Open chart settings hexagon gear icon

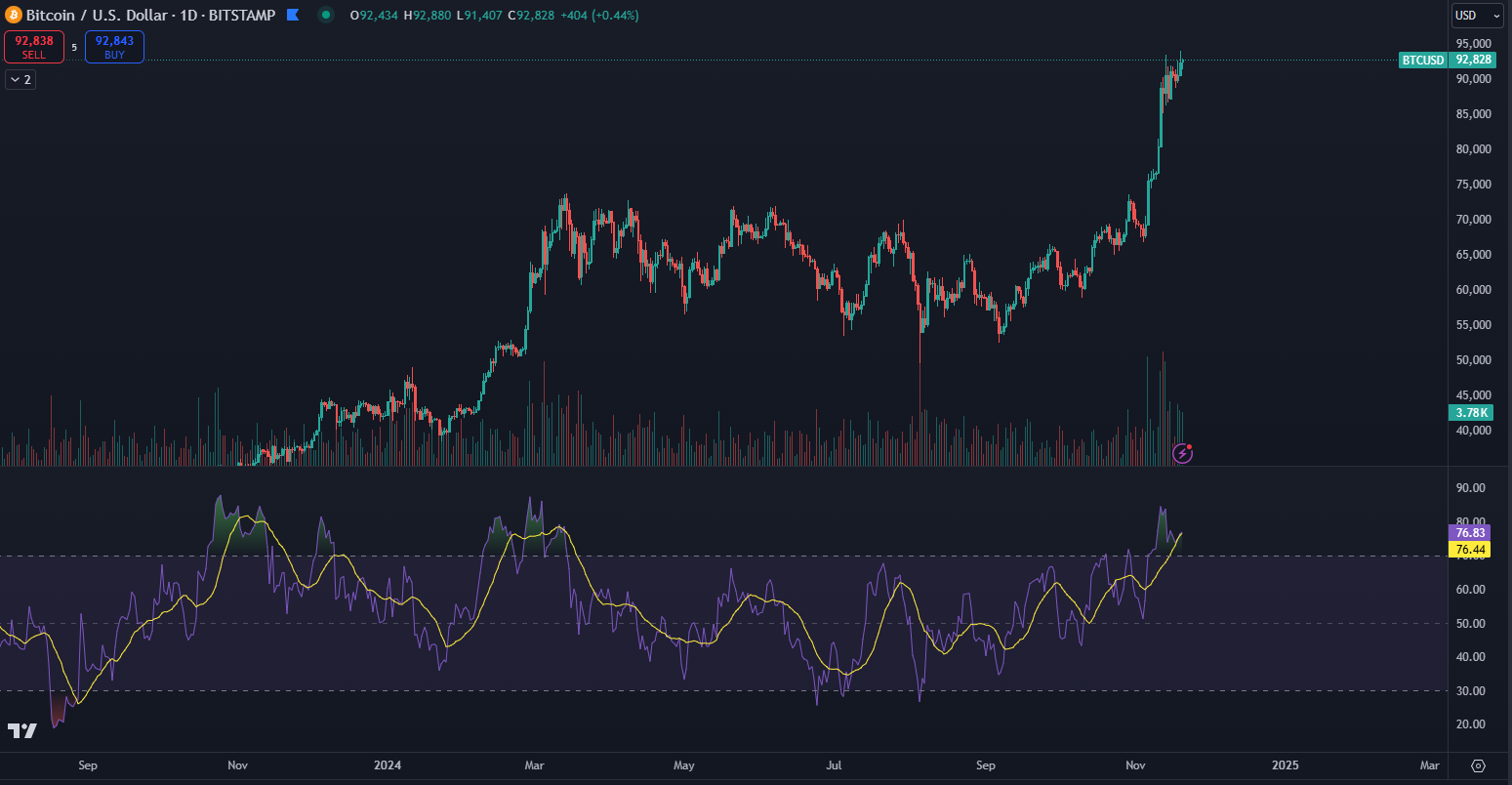pos(1478,765)
